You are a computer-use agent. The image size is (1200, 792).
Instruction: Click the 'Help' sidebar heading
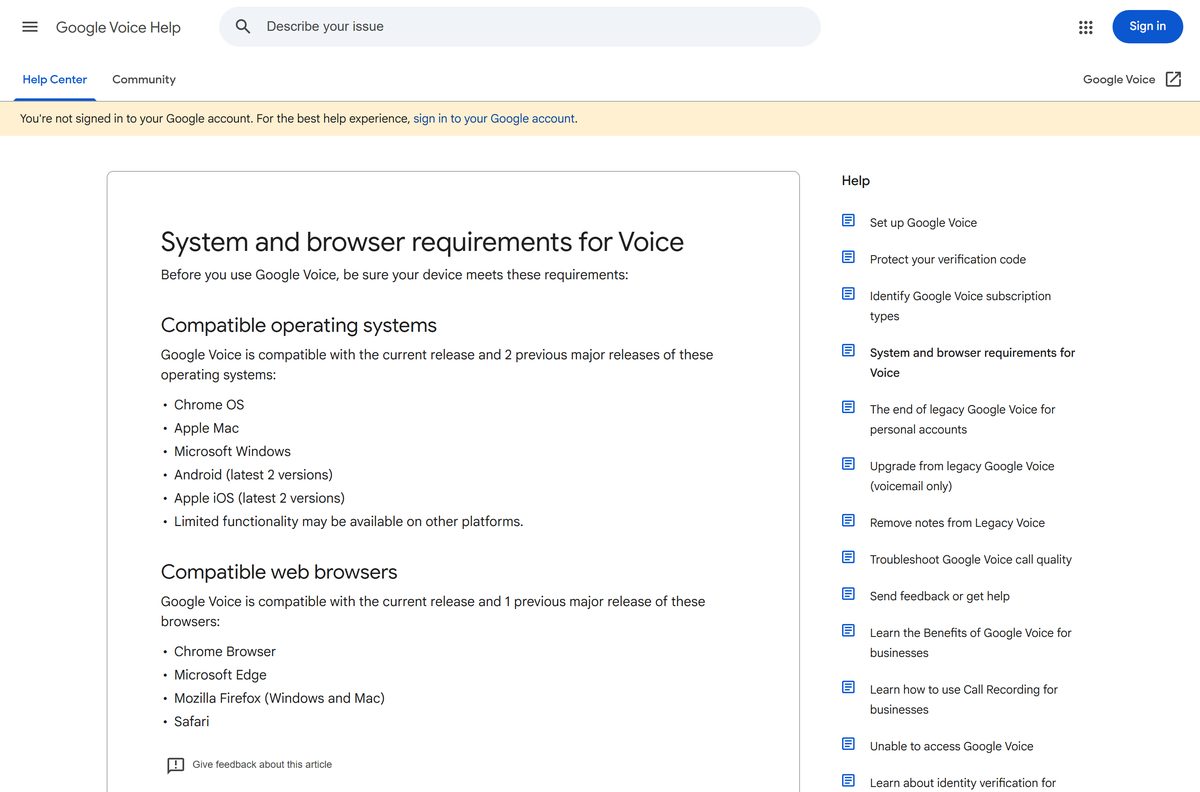[856, 181]
